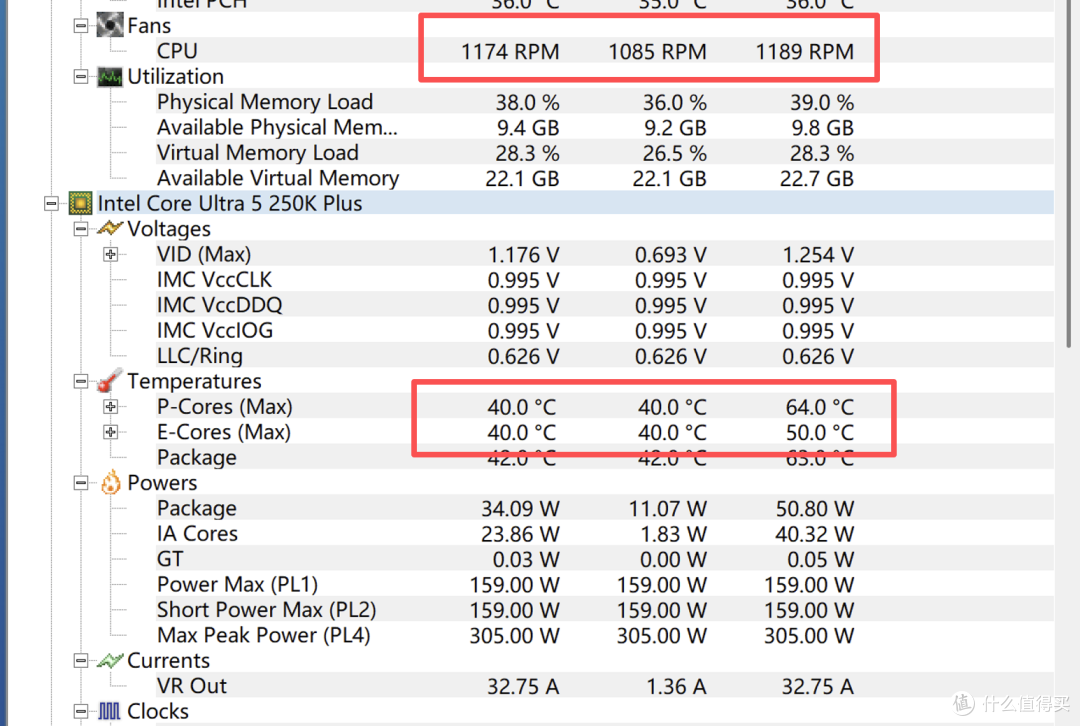
Task: Click the Utilization graph icon
Action: coord(110,76)
